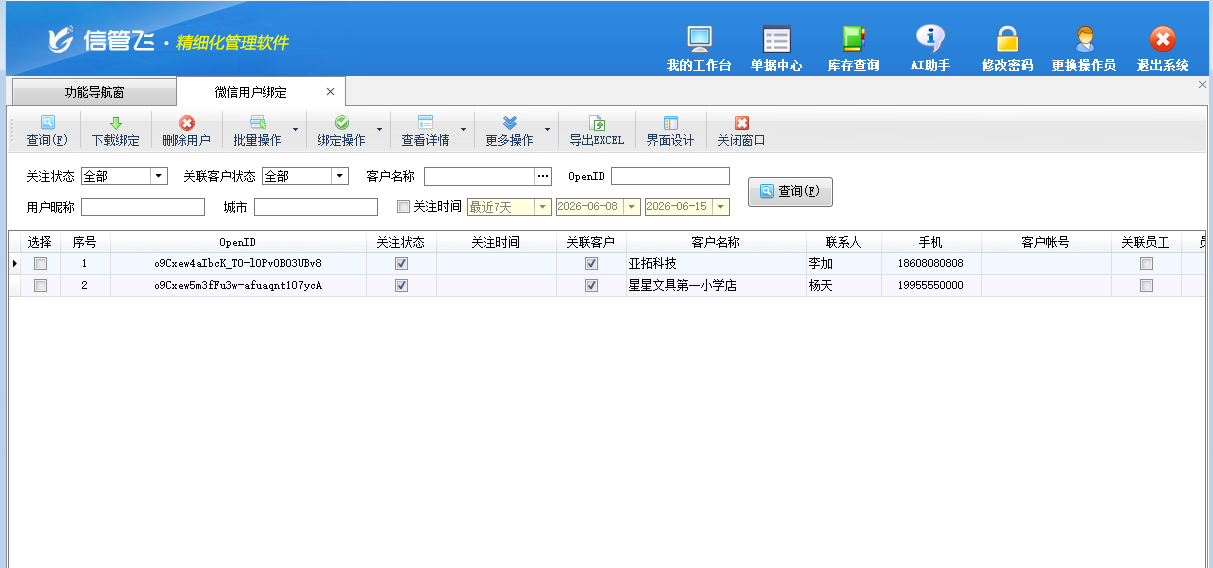The height and width of the screenshot is (568, 1213).
Task: Close the 微信用户绑定 tab
Action: tap(331, 92)
